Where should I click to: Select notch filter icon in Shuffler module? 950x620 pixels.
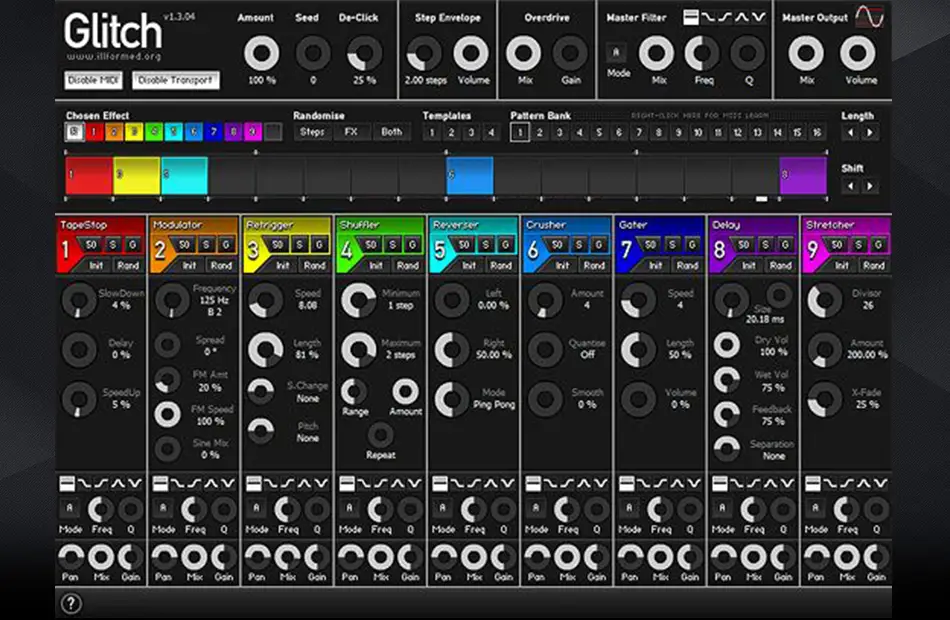click(x=414, y=483)
